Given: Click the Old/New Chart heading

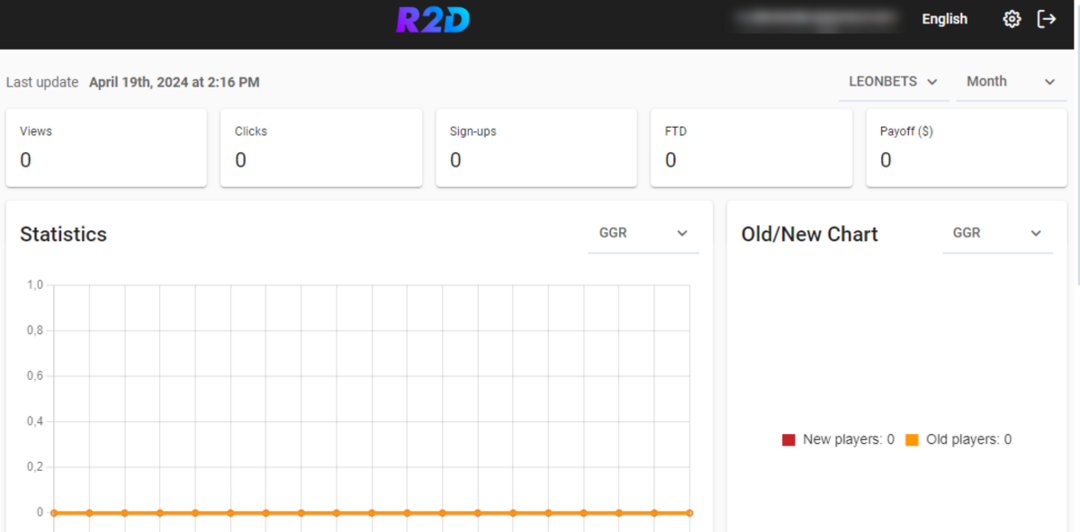Looking at the screenshot, I should point(809,234).
